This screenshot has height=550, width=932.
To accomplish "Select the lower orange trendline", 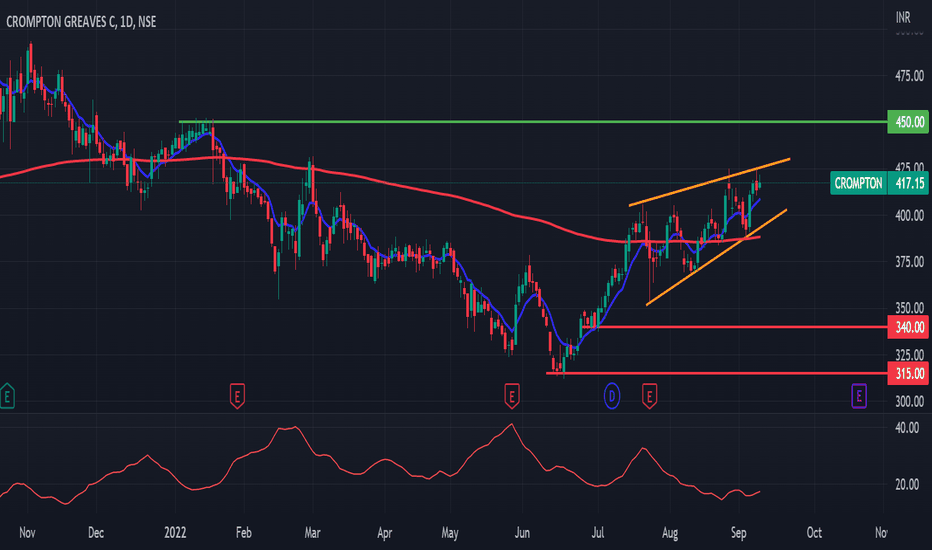I will (716, 257).
